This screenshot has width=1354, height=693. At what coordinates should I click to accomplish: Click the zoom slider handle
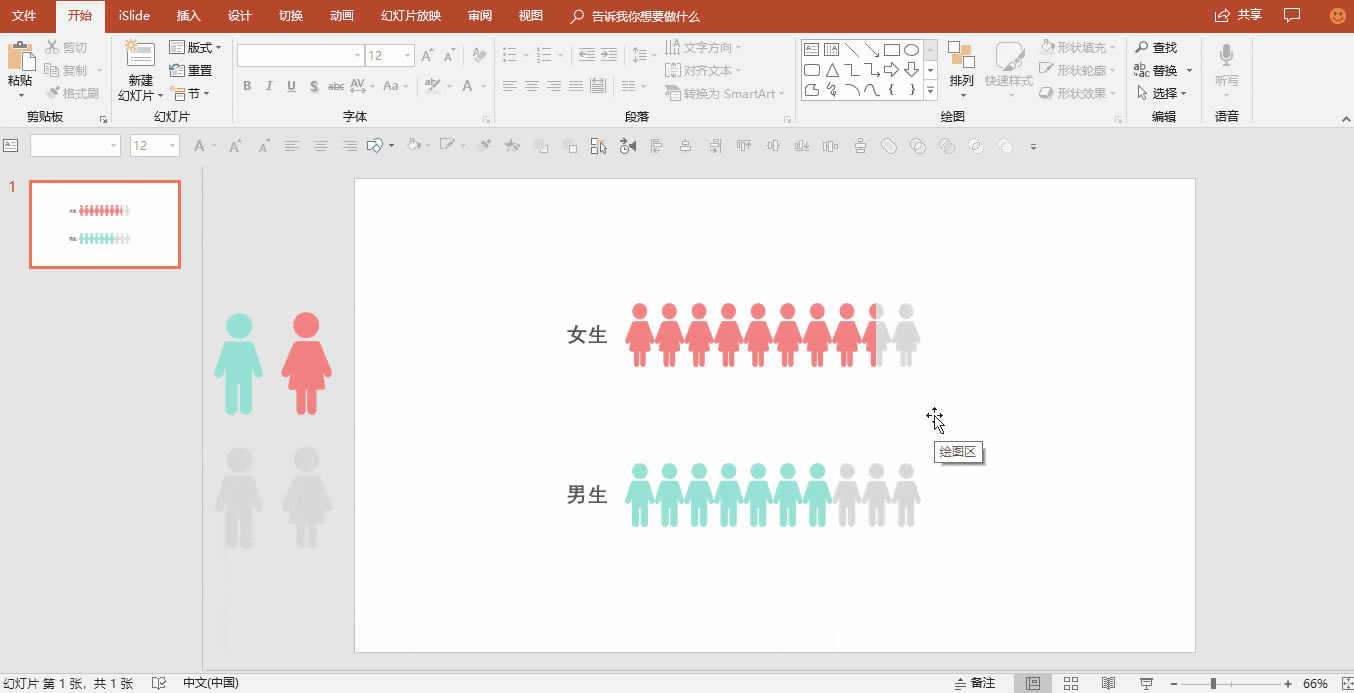[x=1213, y=683]
